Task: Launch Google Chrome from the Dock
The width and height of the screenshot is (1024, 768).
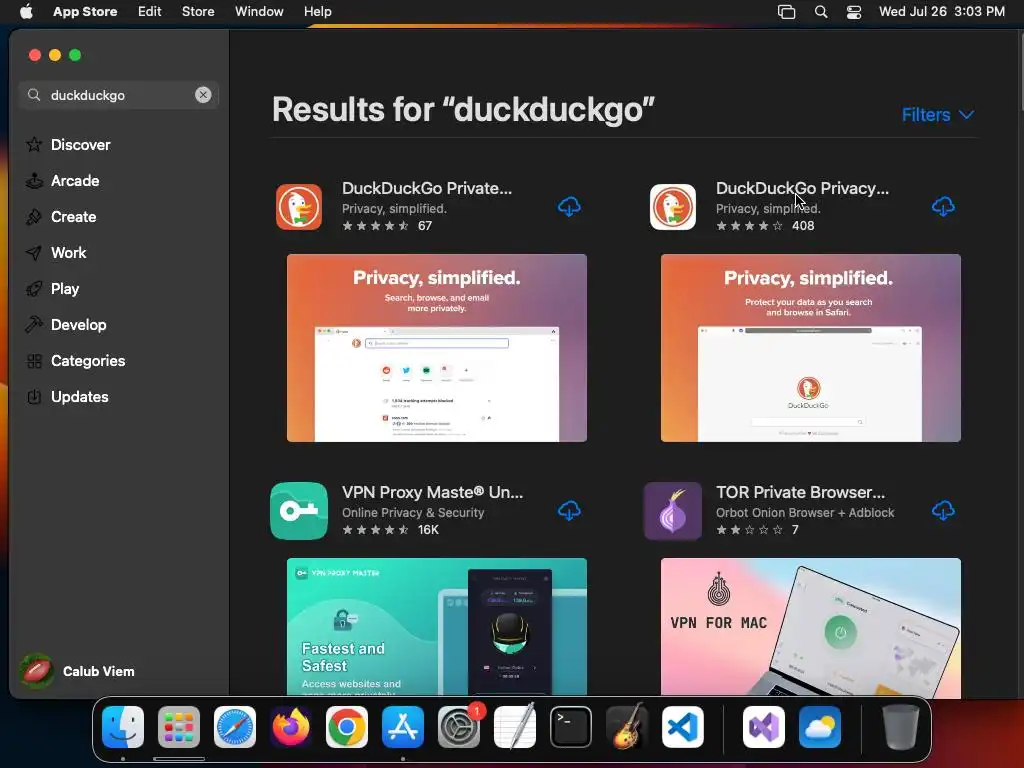Action: pos(347,727)
